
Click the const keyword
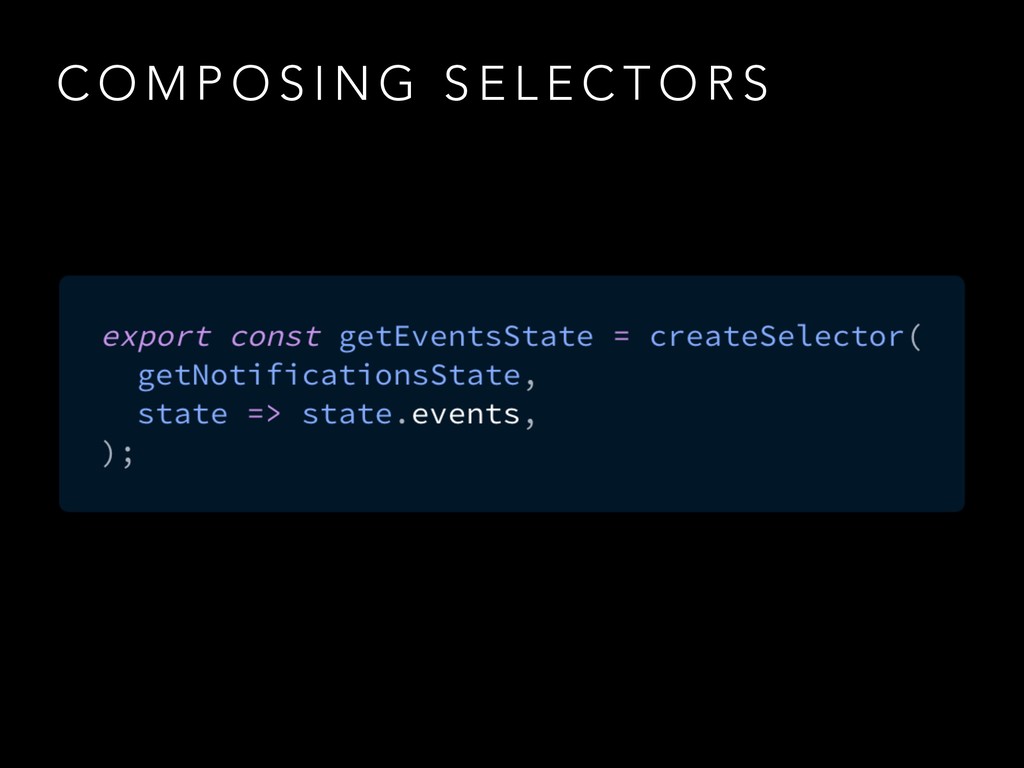(275, 337)
